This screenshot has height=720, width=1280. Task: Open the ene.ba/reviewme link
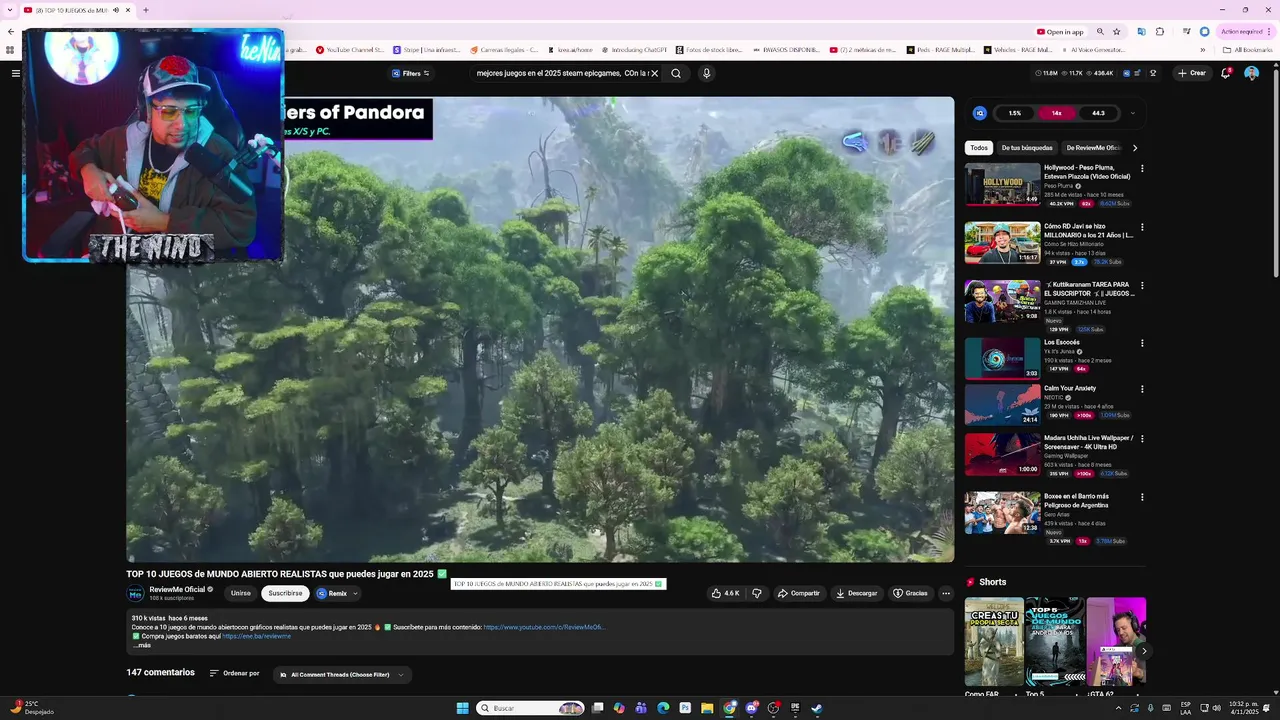click(x=256, y=636)
